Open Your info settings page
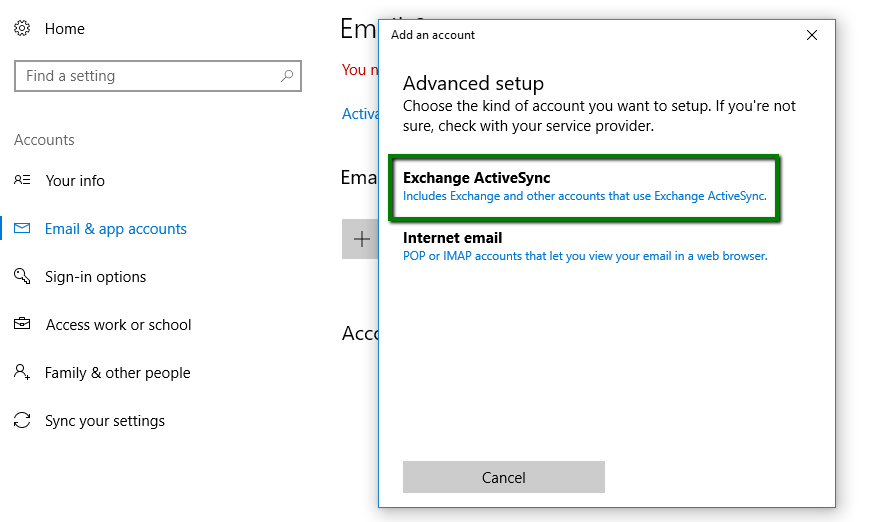 click(75, 181)
